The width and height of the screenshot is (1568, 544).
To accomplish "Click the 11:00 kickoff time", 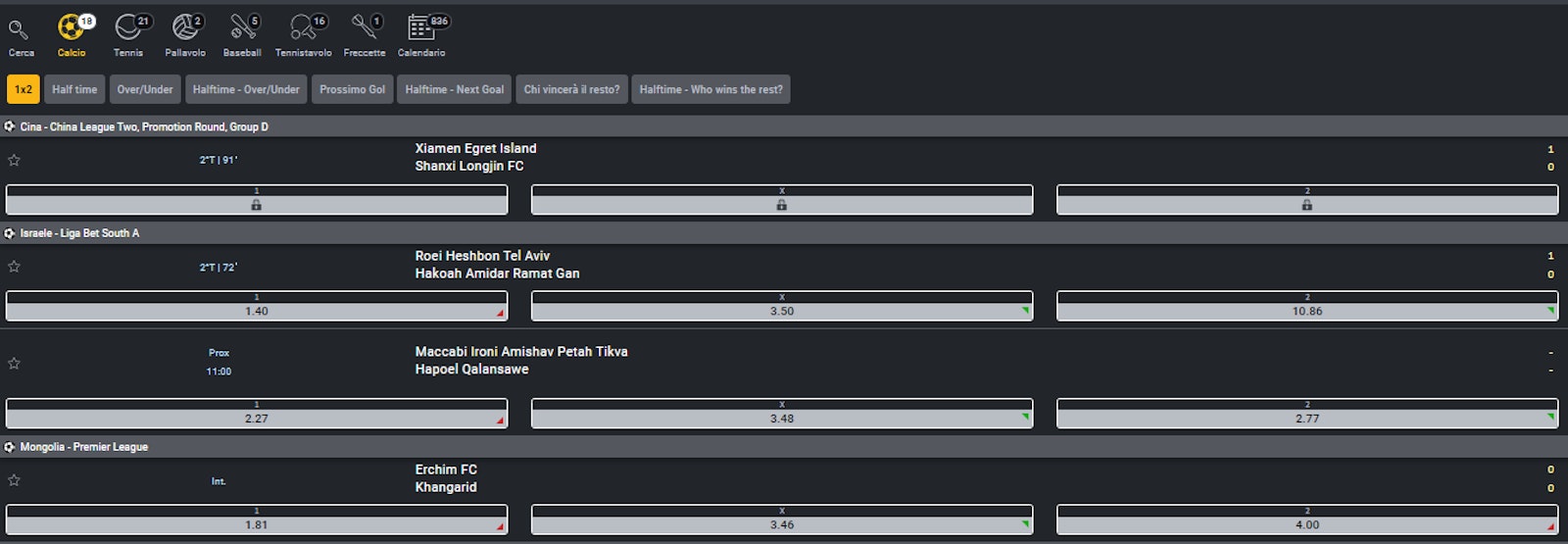I will coord(219,371).
